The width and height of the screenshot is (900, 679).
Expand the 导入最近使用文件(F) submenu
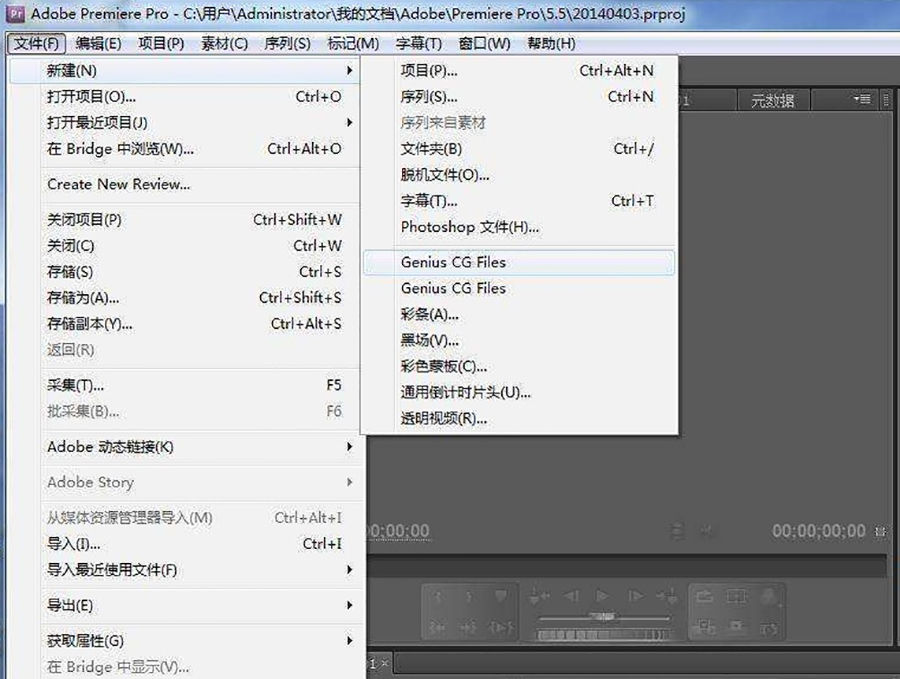pos(185,570)
